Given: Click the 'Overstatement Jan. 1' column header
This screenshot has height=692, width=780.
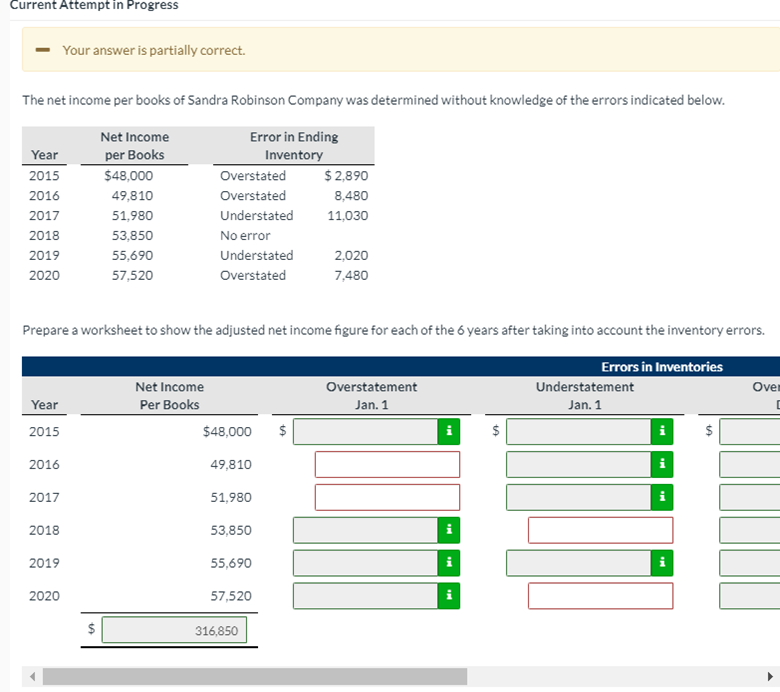Looking at the screenshot, I should click(371, 395).
